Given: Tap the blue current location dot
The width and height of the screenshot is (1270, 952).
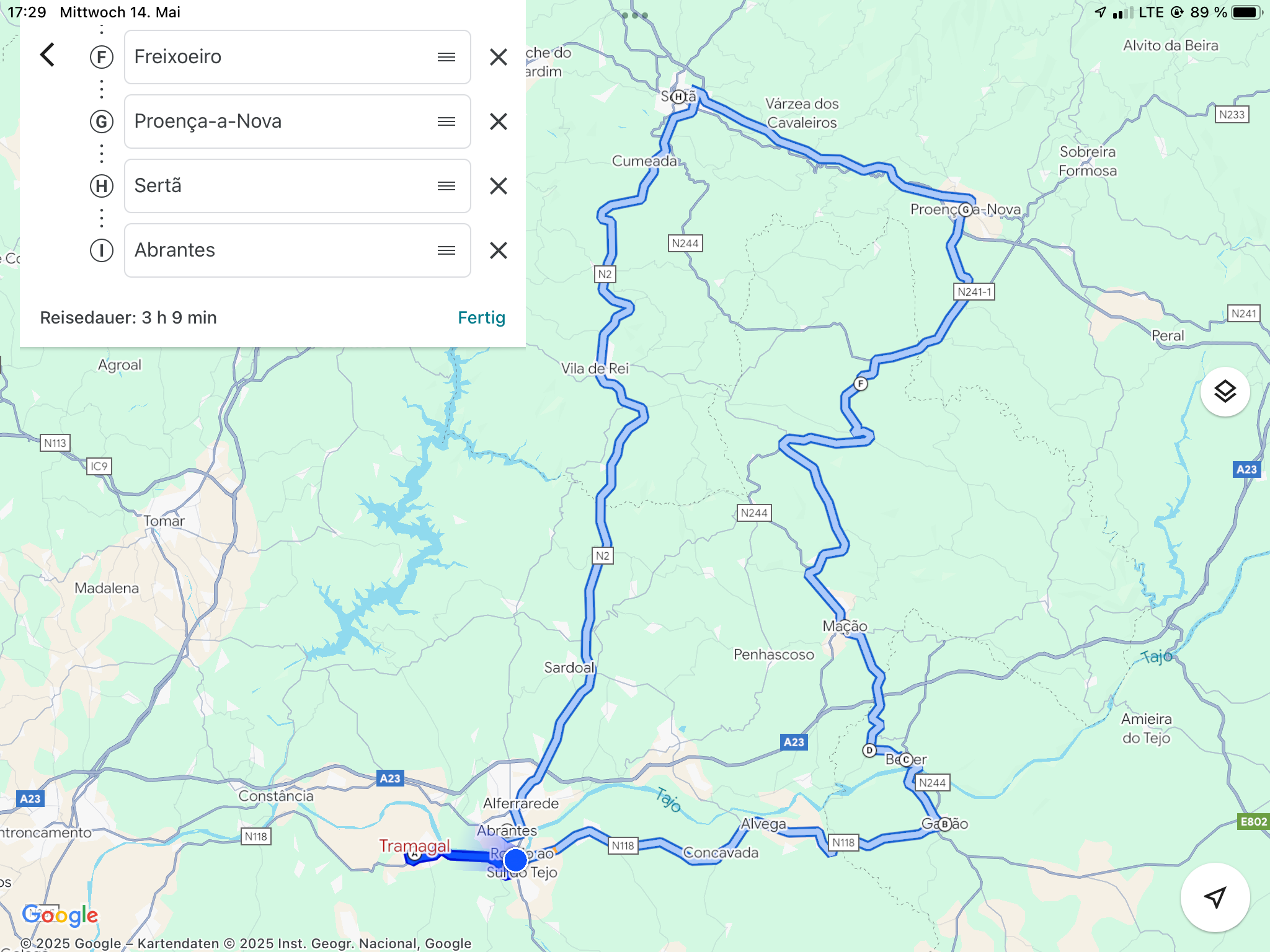Looking at the screenshot, I should [x=515, y=860].
